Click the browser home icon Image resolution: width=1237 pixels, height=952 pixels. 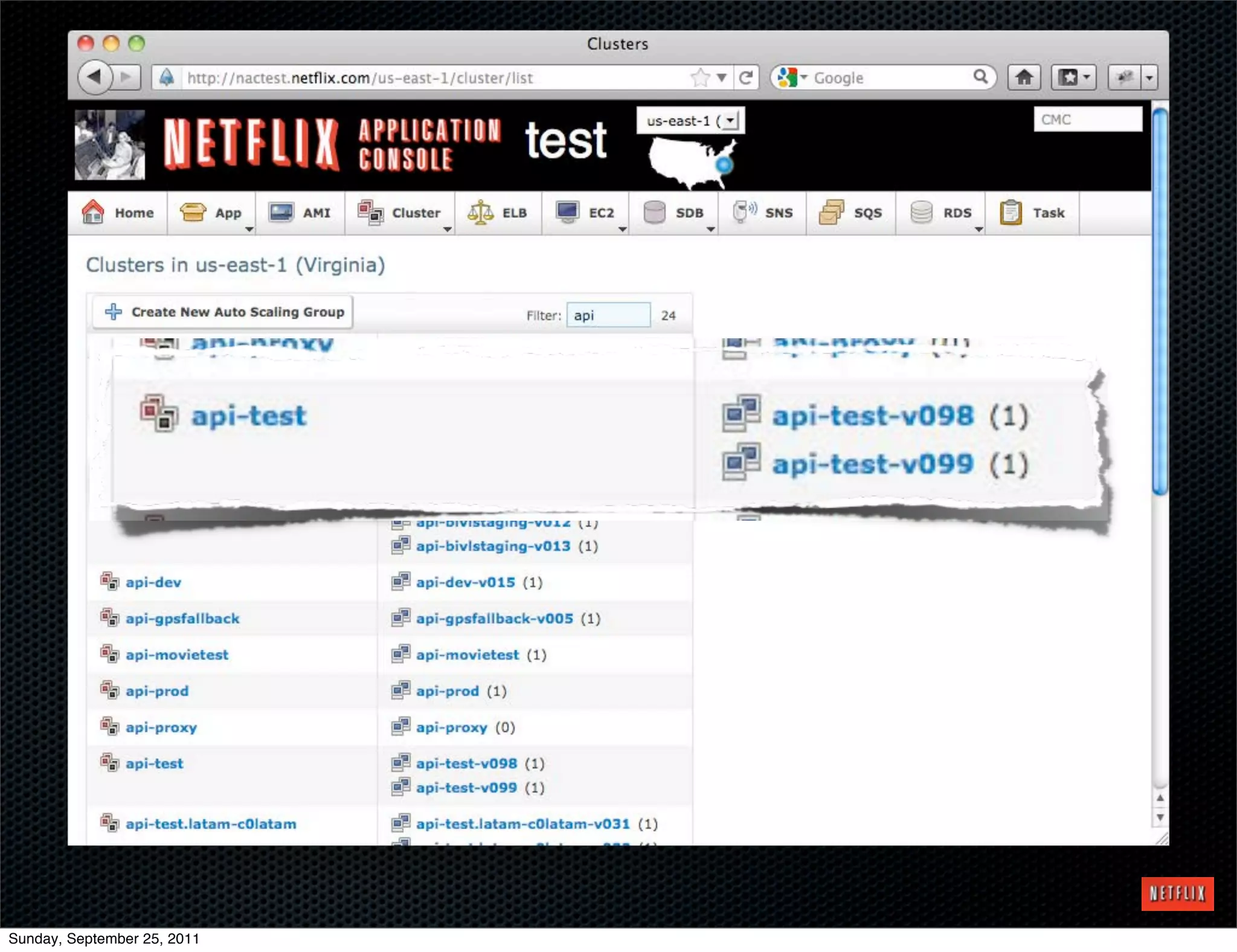click(1024, 77)
